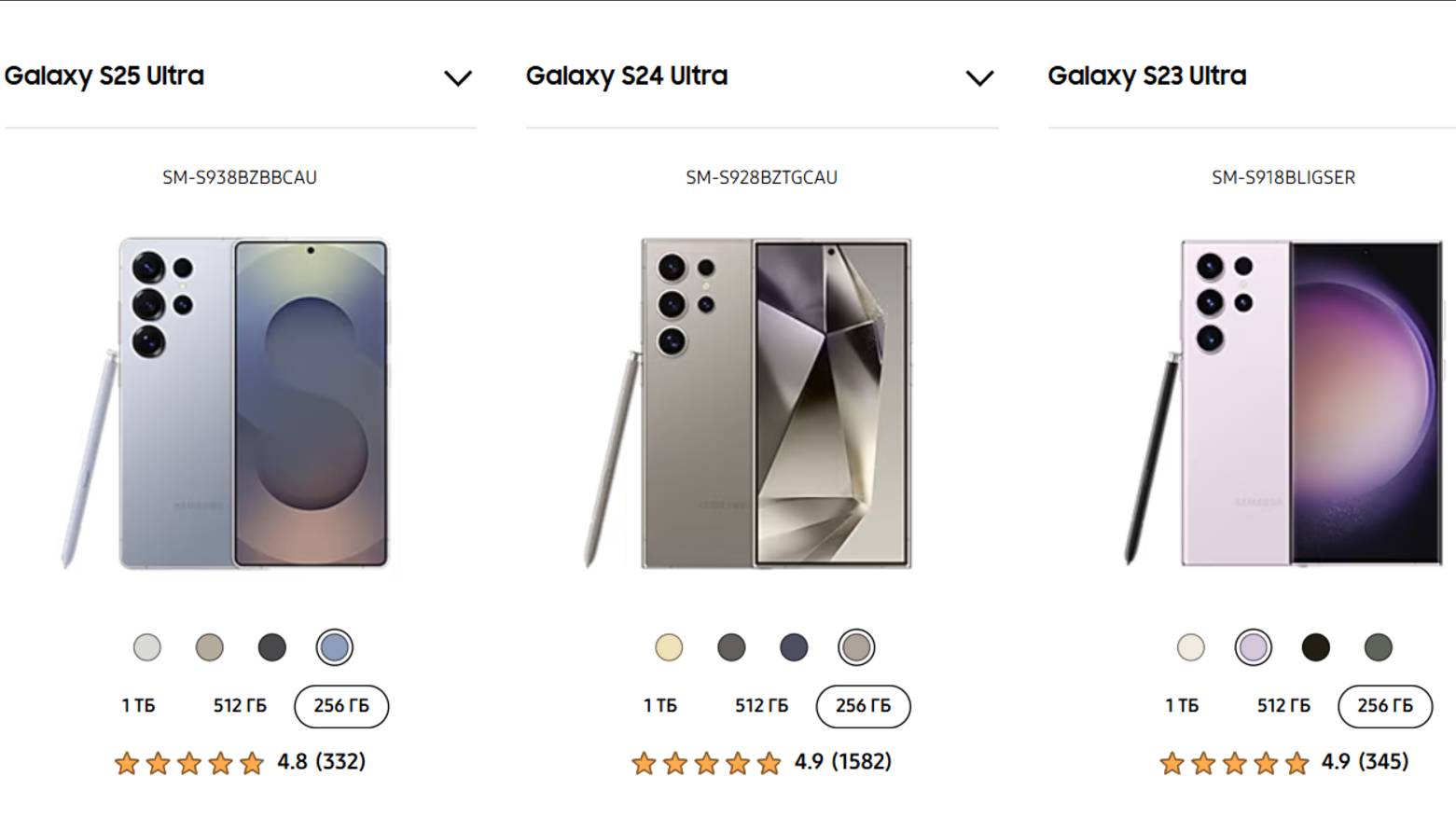Choose 512 ГБ storage for S25 Ultra
This screenshot has height=818, width=1456.
pyautogui.click(x=240, y=706)
